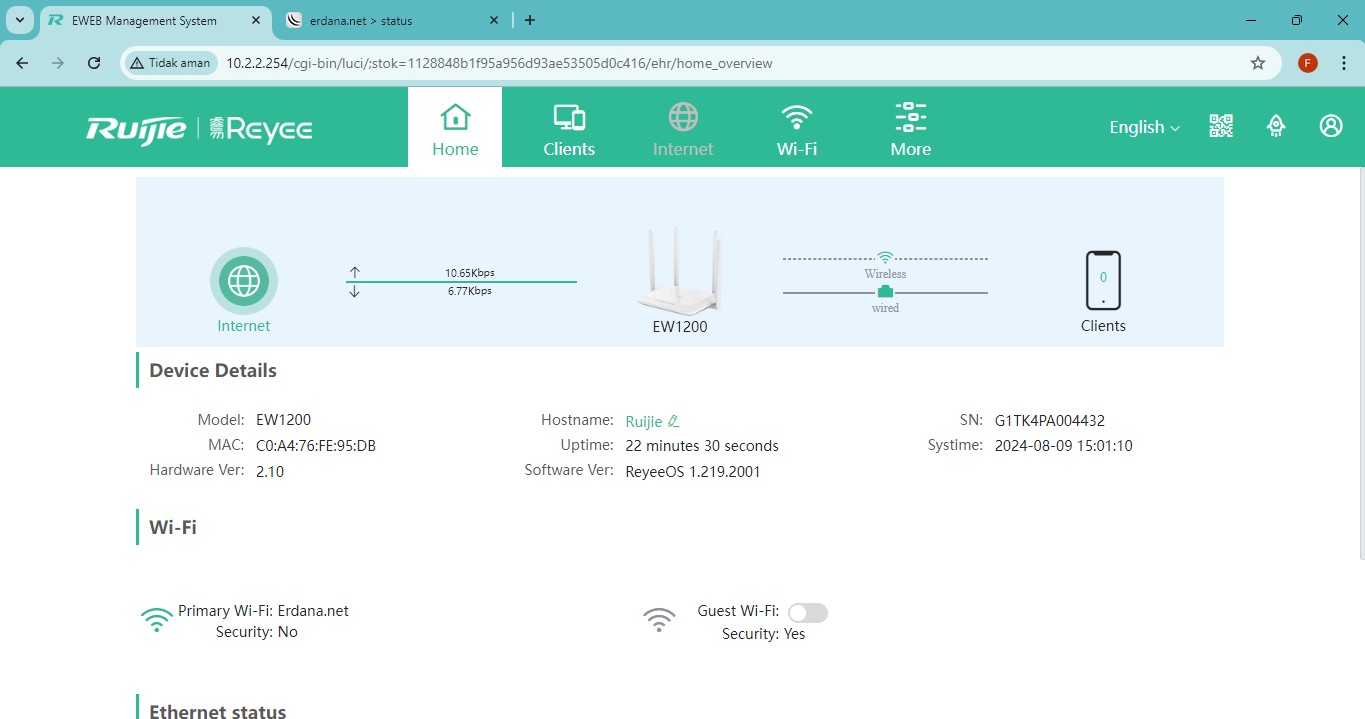This screenshot has height=719, width=1365.
Task: Open the English language dropdown
Action: (x=1144, y=127)
